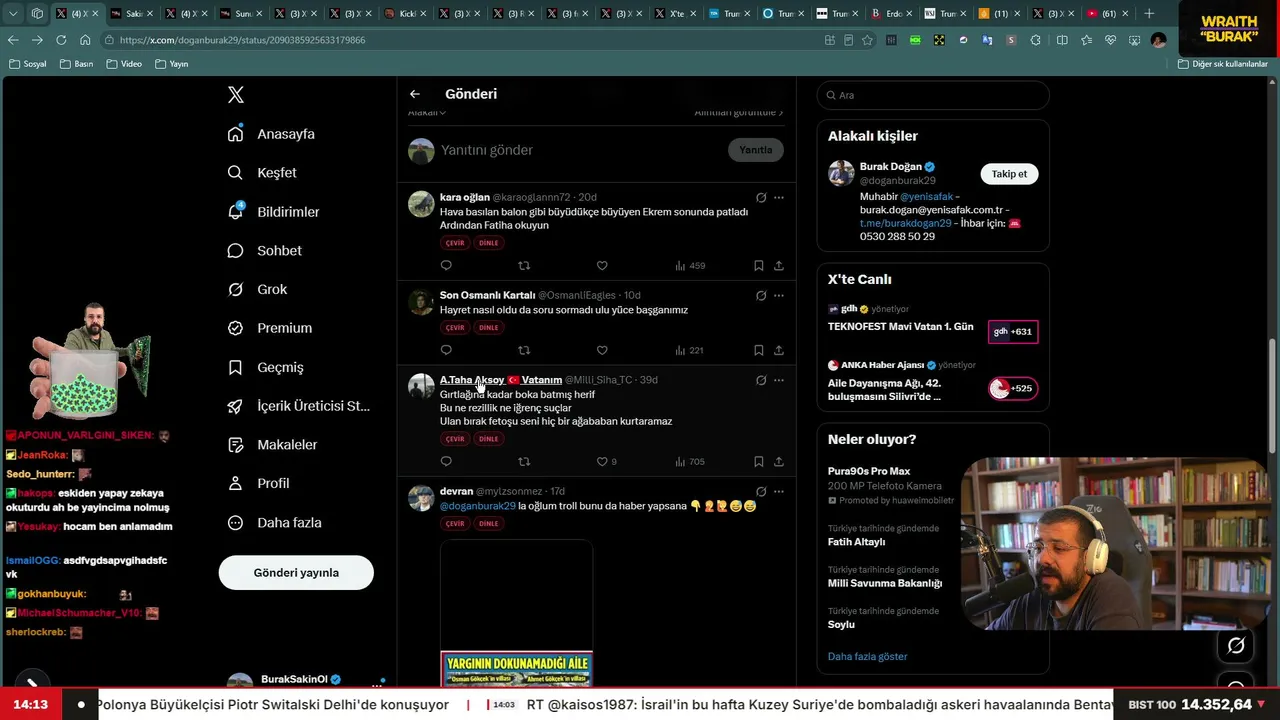Click Daha fazla göster under trends
Screen dimensions: 1280x720
tap(868, 657)
